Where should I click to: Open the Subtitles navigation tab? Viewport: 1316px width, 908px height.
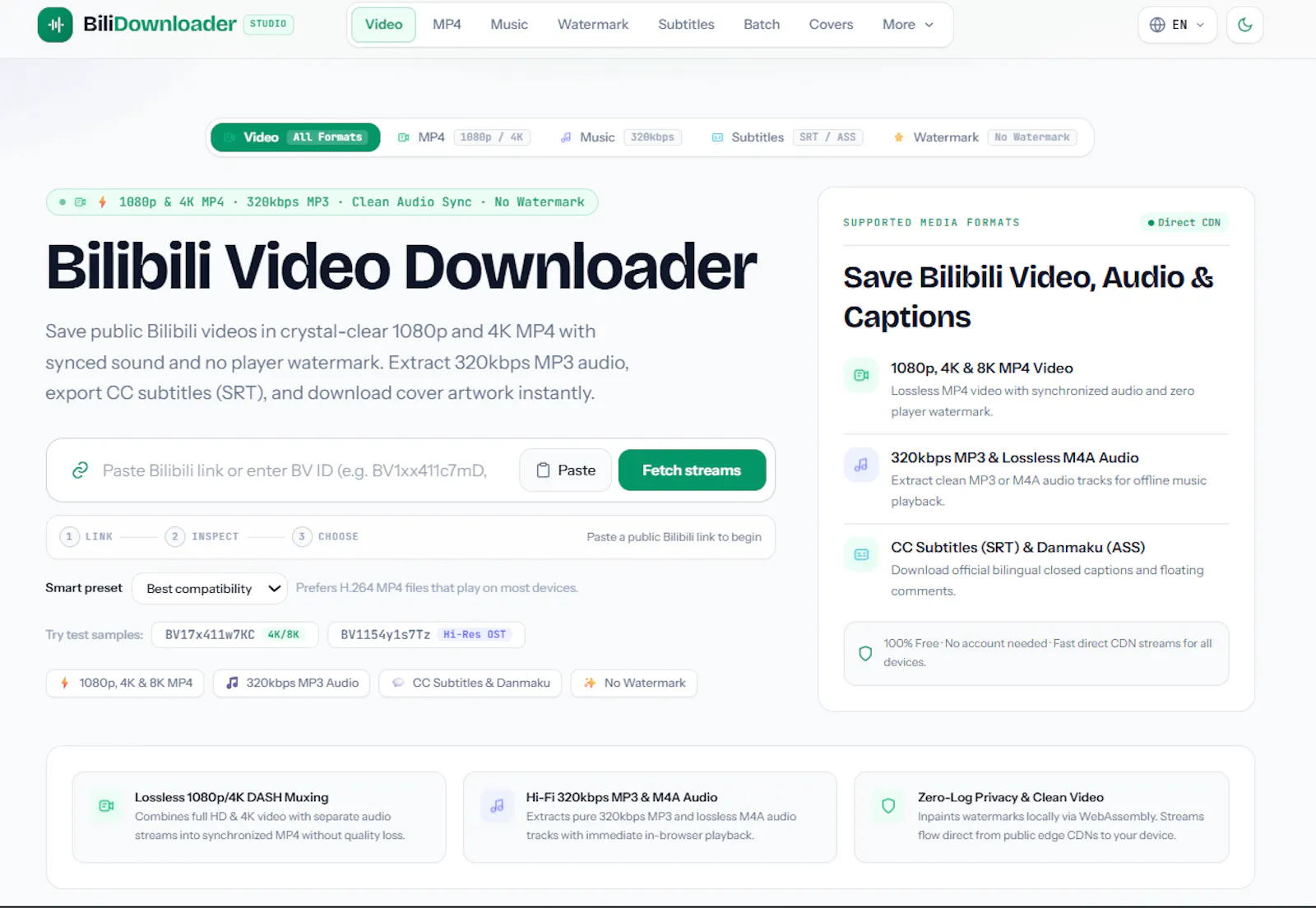coord(686,25)
